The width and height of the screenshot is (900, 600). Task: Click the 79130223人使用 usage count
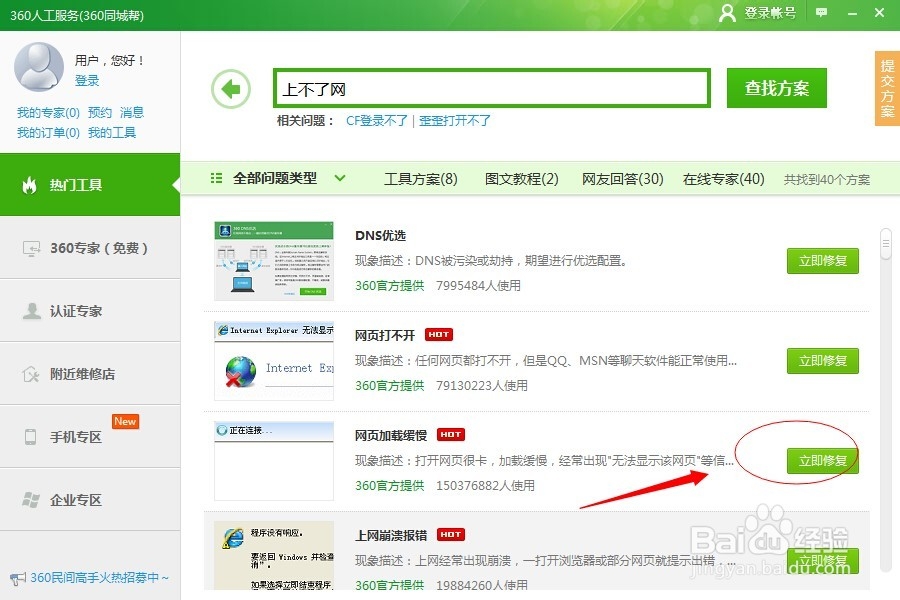point(482,385)
